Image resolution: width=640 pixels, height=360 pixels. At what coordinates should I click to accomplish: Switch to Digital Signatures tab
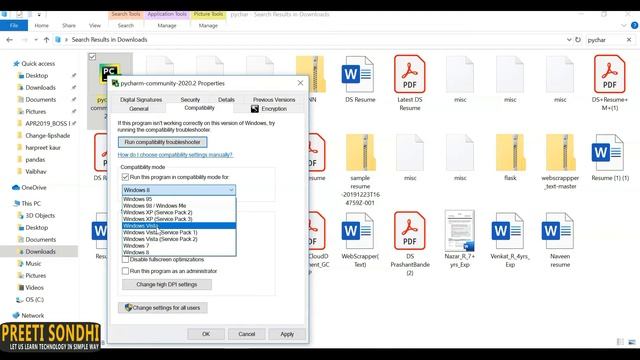141,100
